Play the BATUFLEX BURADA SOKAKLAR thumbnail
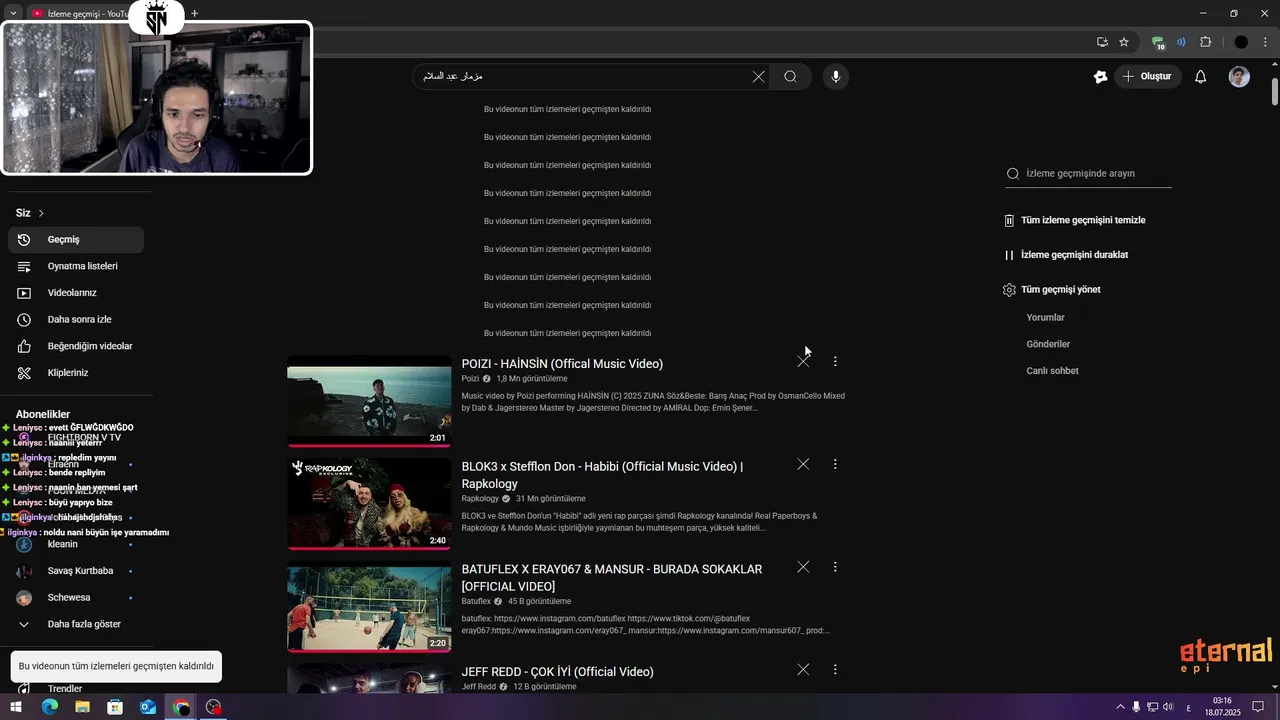1280x720 pixels. pyautogui.click(x=369, y=607)
